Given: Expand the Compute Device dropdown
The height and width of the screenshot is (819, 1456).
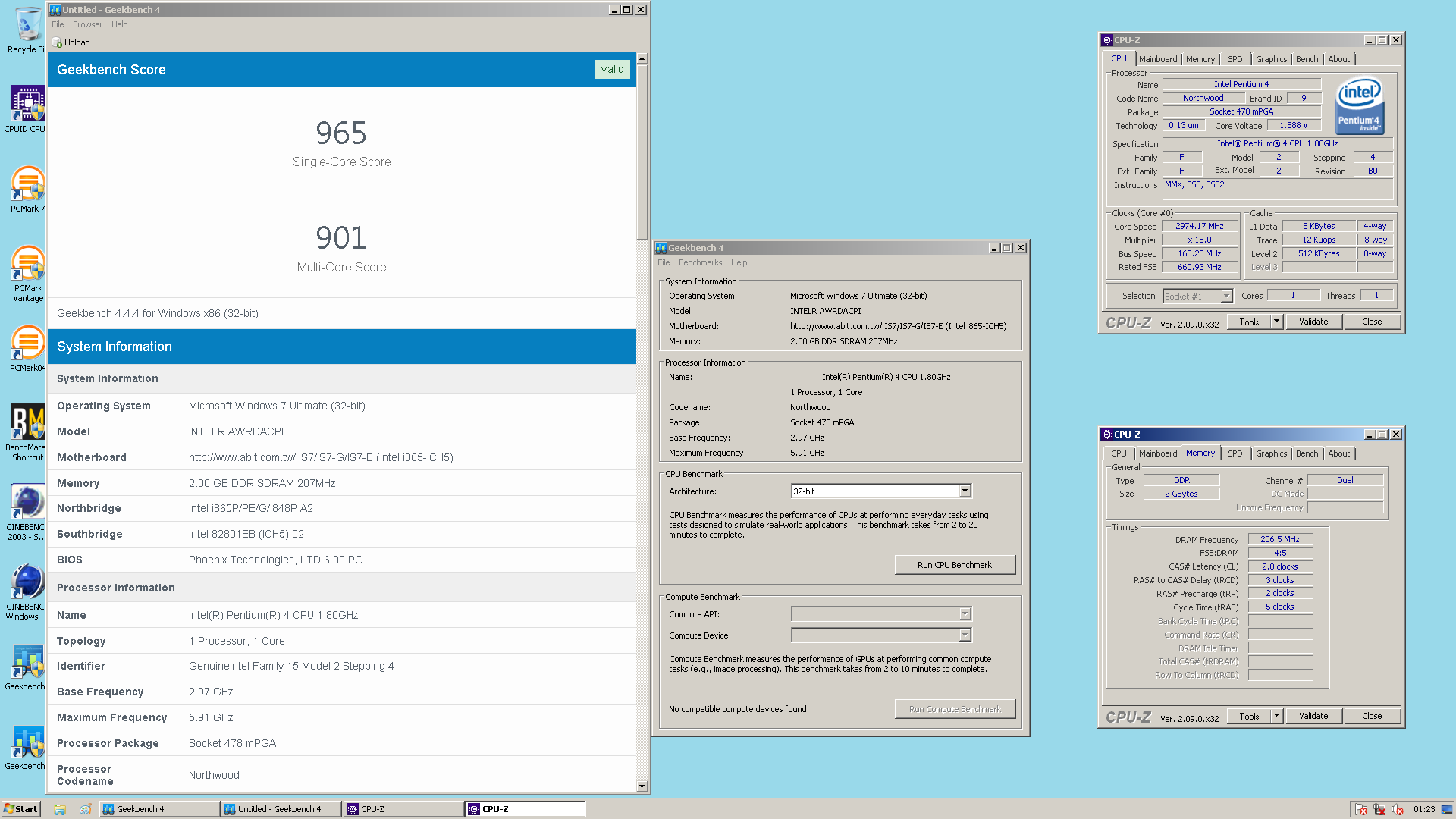Looking at the screenshot, I should (x=965, y=635).
